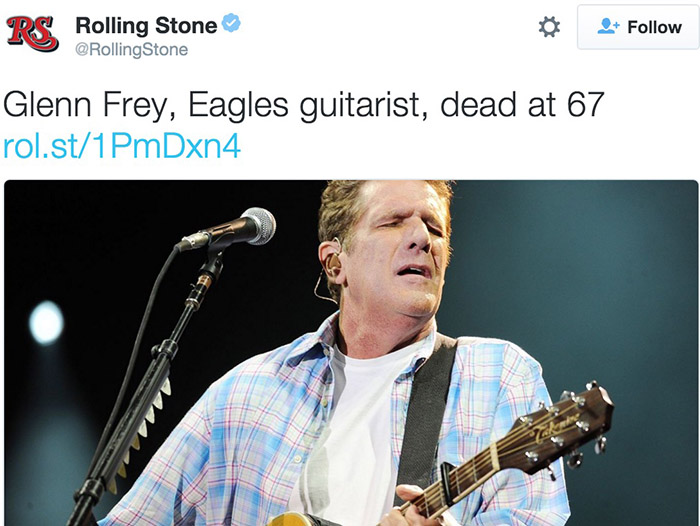Image resolution: width=700 pixels, height=526 pixels.
Task: Click the blue verified badge
Action: (x=232, y=25)
